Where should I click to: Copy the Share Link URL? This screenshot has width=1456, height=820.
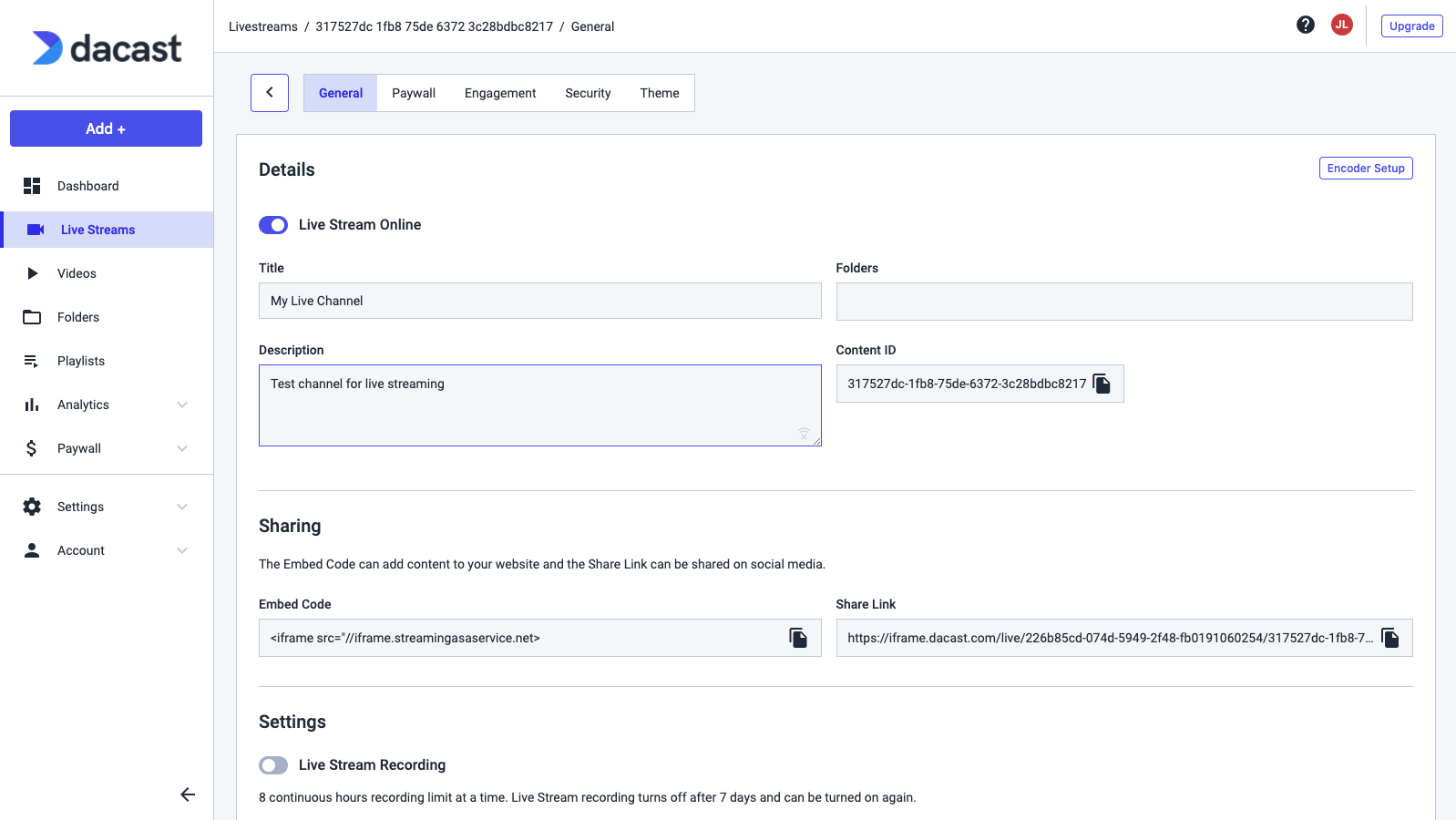click(x=1390, y=638)
